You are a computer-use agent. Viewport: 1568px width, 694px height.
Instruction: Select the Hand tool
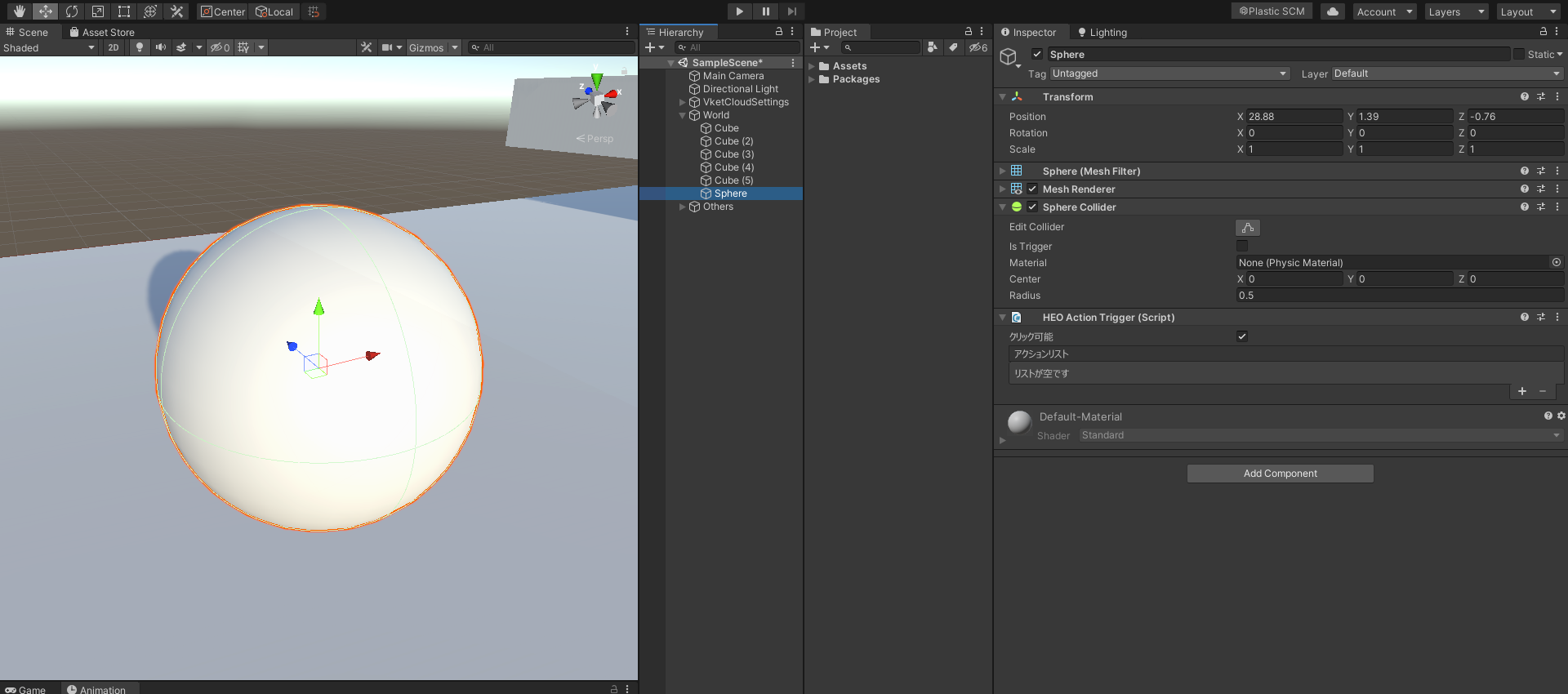click(x=20, y=11)
